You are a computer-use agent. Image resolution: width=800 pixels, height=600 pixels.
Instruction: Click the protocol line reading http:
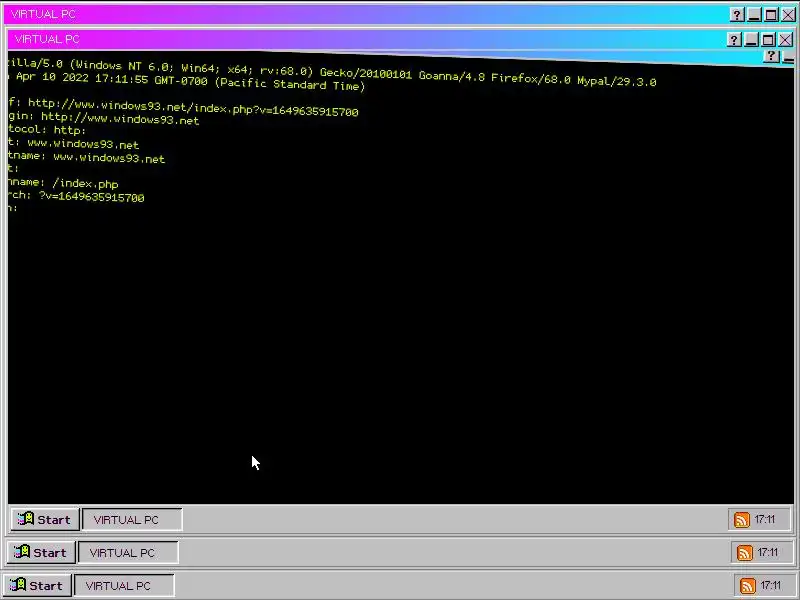[x=47, y=130]
